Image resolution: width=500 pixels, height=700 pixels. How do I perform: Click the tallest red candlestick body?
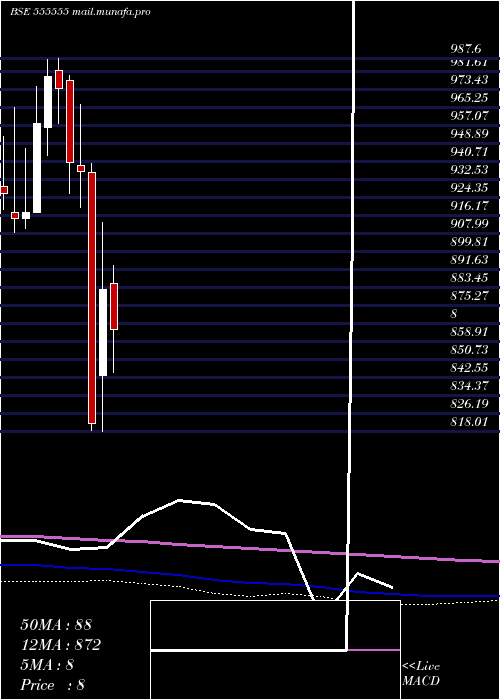pyautogui.click(x=92, y=298)
